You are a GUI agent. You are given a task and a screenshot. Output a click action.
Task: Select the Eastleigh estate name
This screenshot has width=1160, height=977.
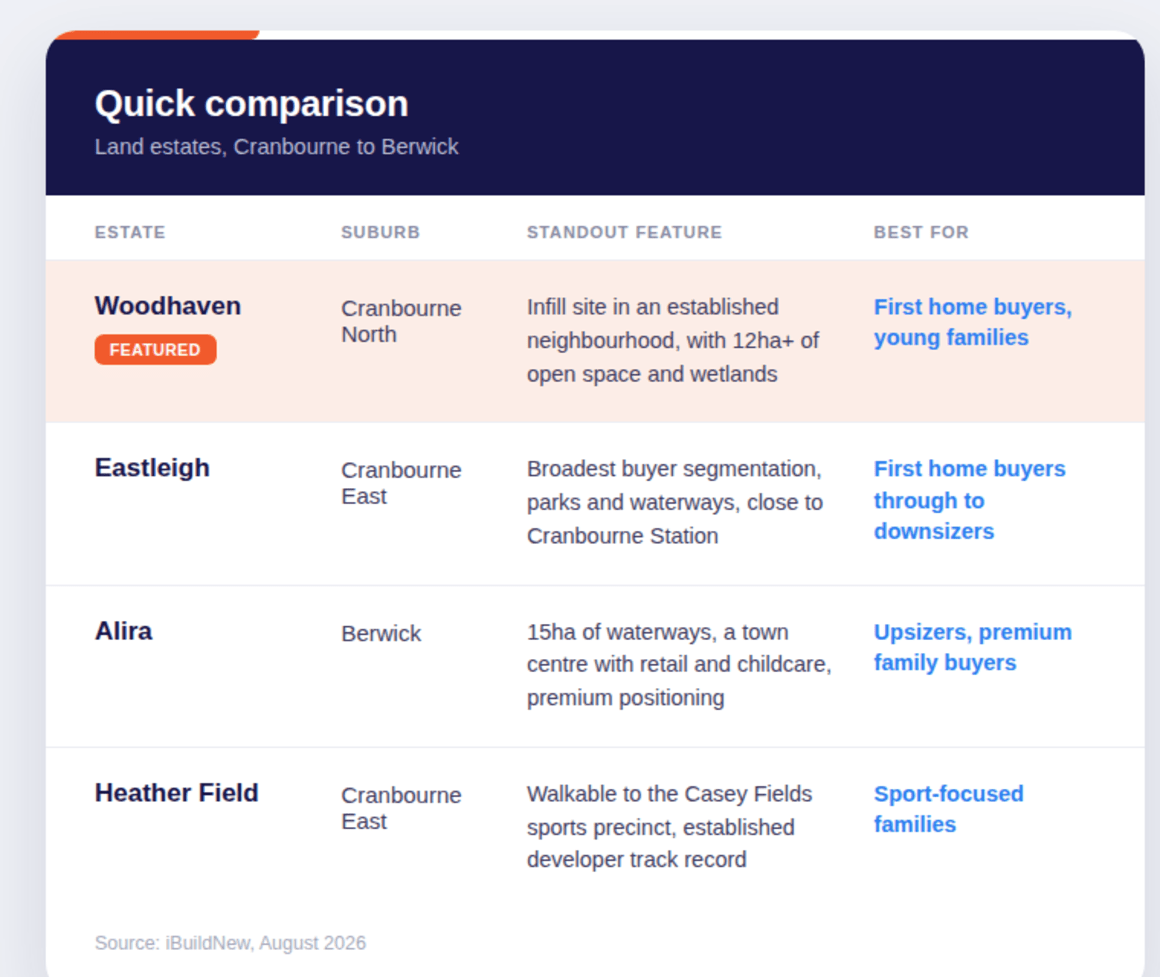click(x=152, y=468)
